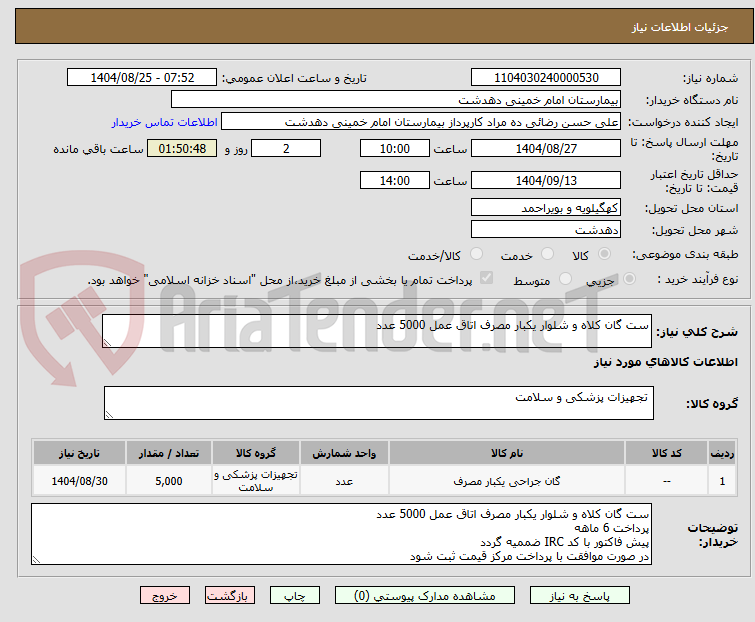755x622 pixels.
Task: Click the تاریخ نیاز column header
Action: point(79,453)
